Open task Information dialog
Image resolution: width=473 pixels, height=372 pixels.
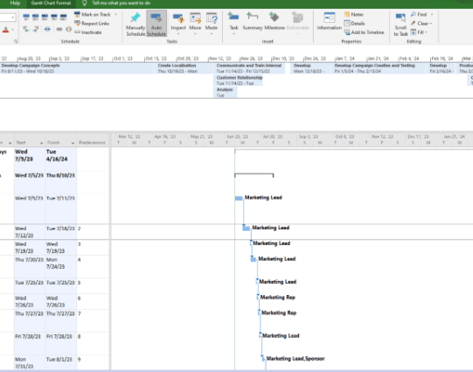329,22
